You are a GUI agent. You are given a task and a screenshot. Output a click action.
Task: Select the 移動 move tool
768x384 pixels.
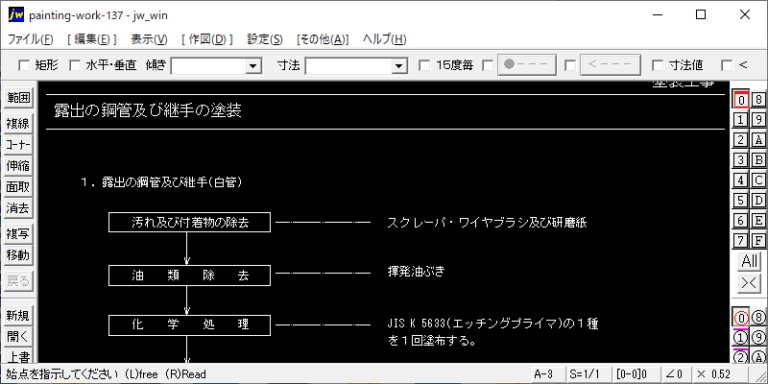18,255
